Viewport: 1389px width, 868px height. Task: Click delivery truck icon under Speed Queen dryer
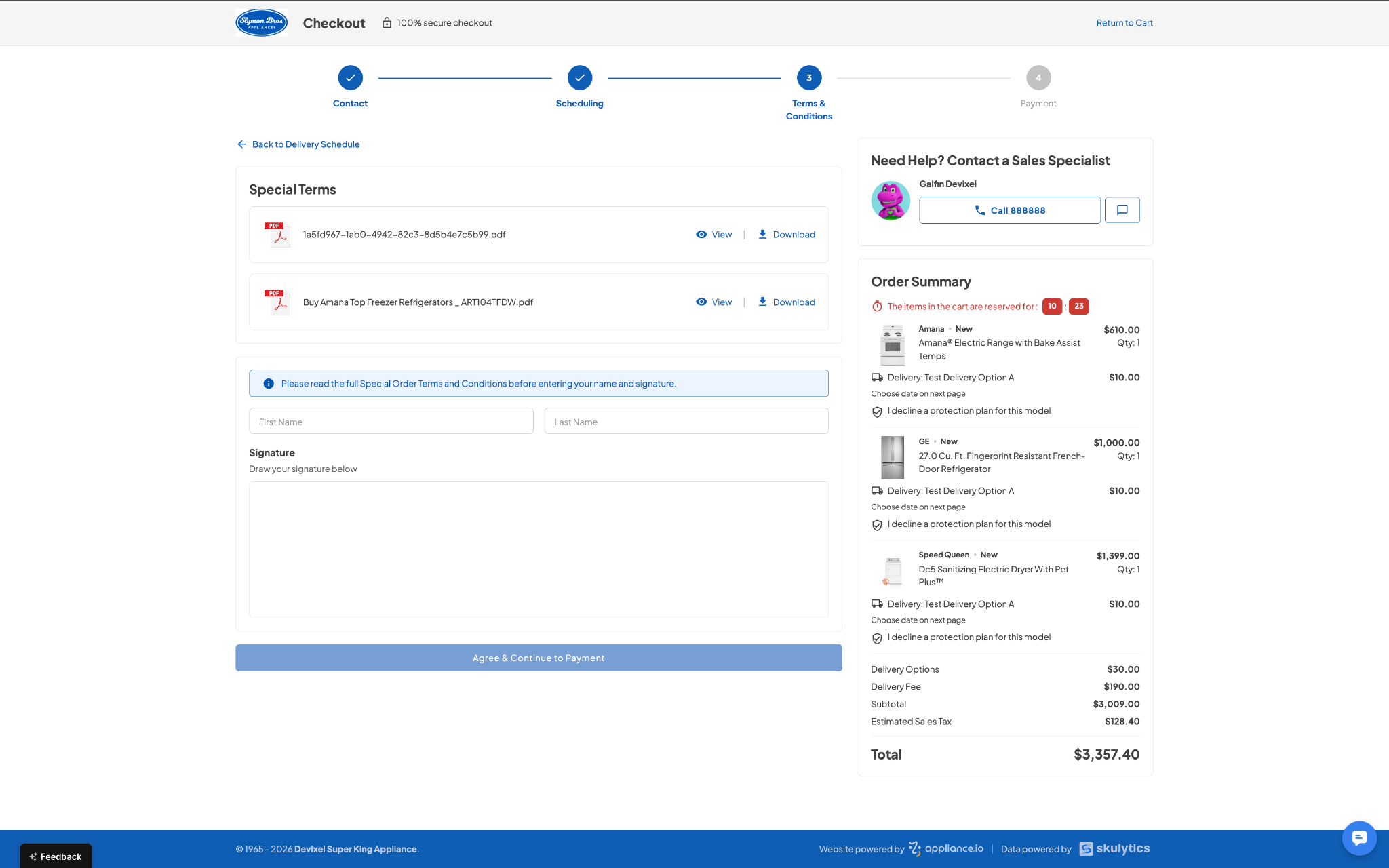pyautogui.click(x=877, y=604)
